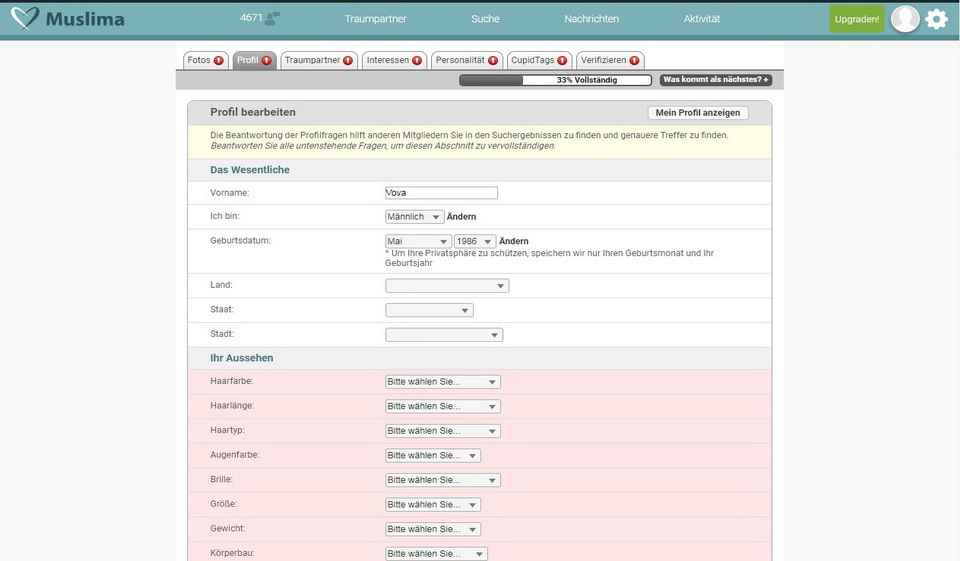Screen dimensions: 960x561
Task: Click the red alert badge on Interessen tab
Action: pos(417,60)
